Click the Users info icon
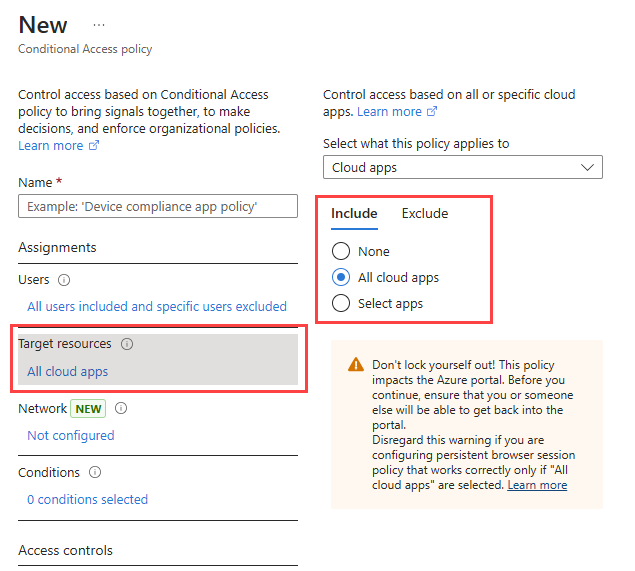Viewport: 635px width, 571px height. point(64,280)
